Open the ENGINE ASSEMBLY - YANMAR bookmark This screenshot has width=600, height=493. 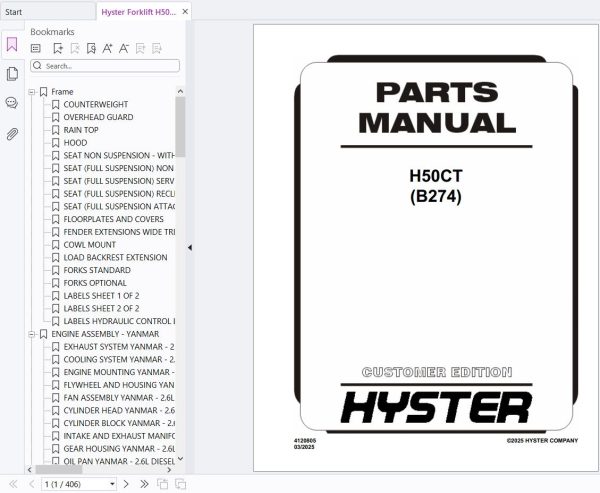105,334
